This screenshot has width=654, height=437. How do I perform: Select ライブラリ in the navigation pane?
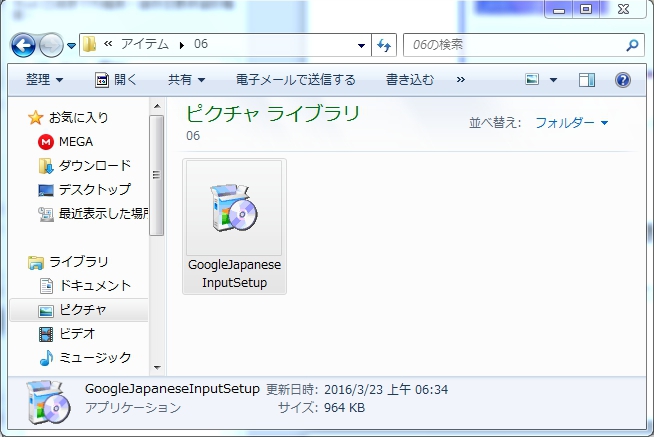coord(78,262)
